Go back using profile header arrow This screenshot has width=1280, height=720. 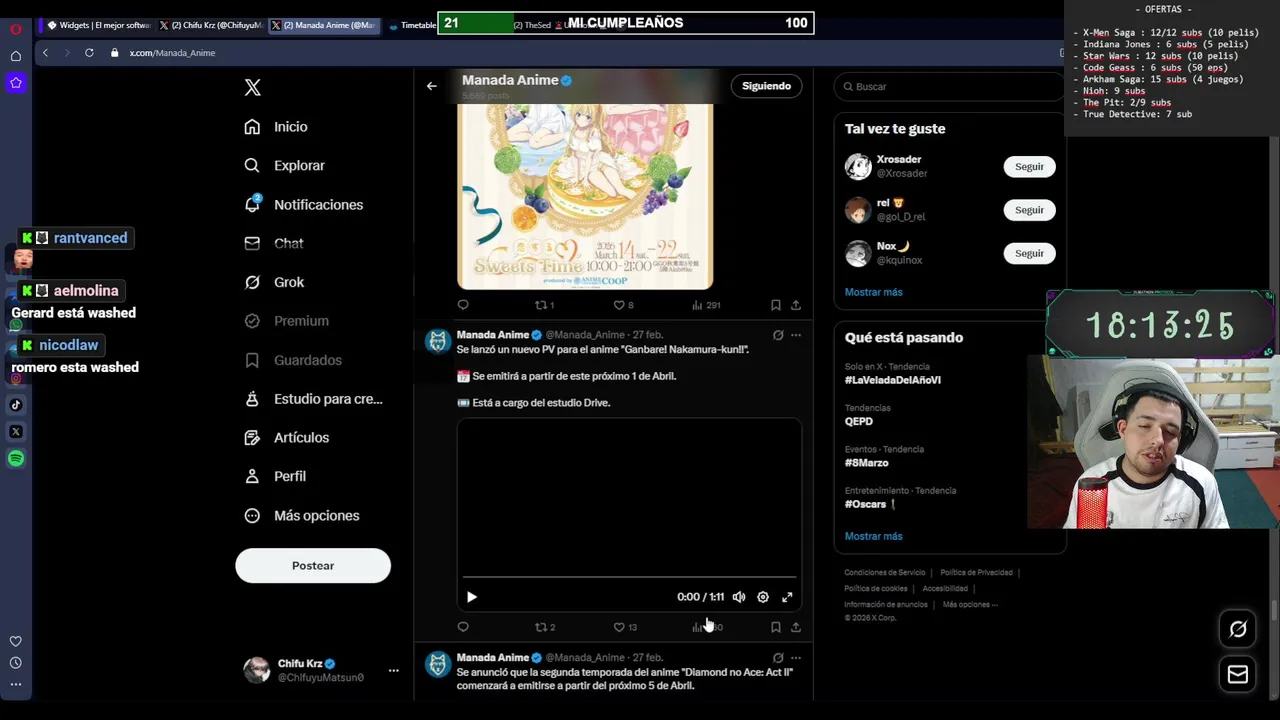(432, 86)
